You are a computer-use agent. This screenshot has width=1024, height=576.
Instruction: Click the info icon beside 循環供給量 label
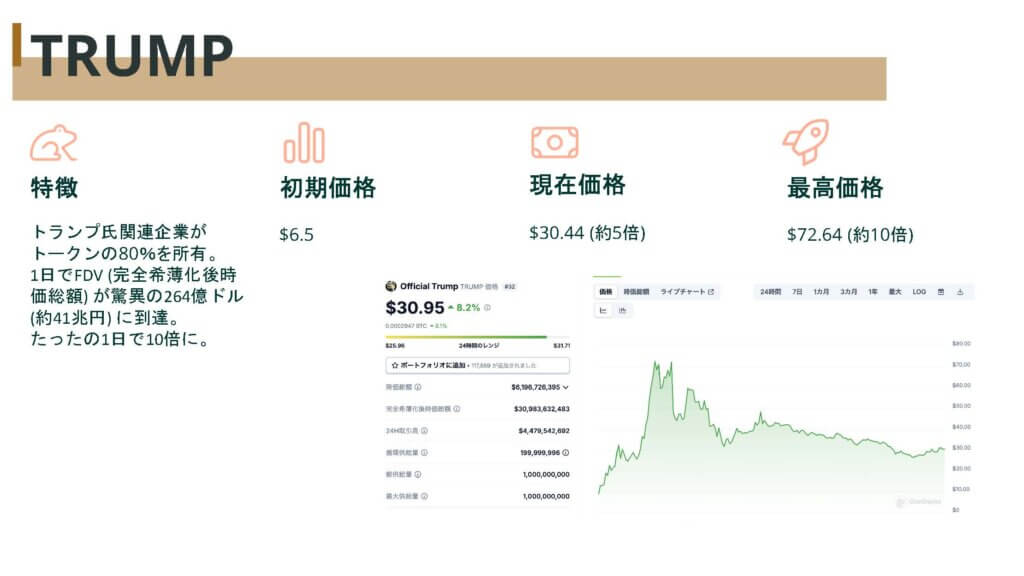click(424, 453)
